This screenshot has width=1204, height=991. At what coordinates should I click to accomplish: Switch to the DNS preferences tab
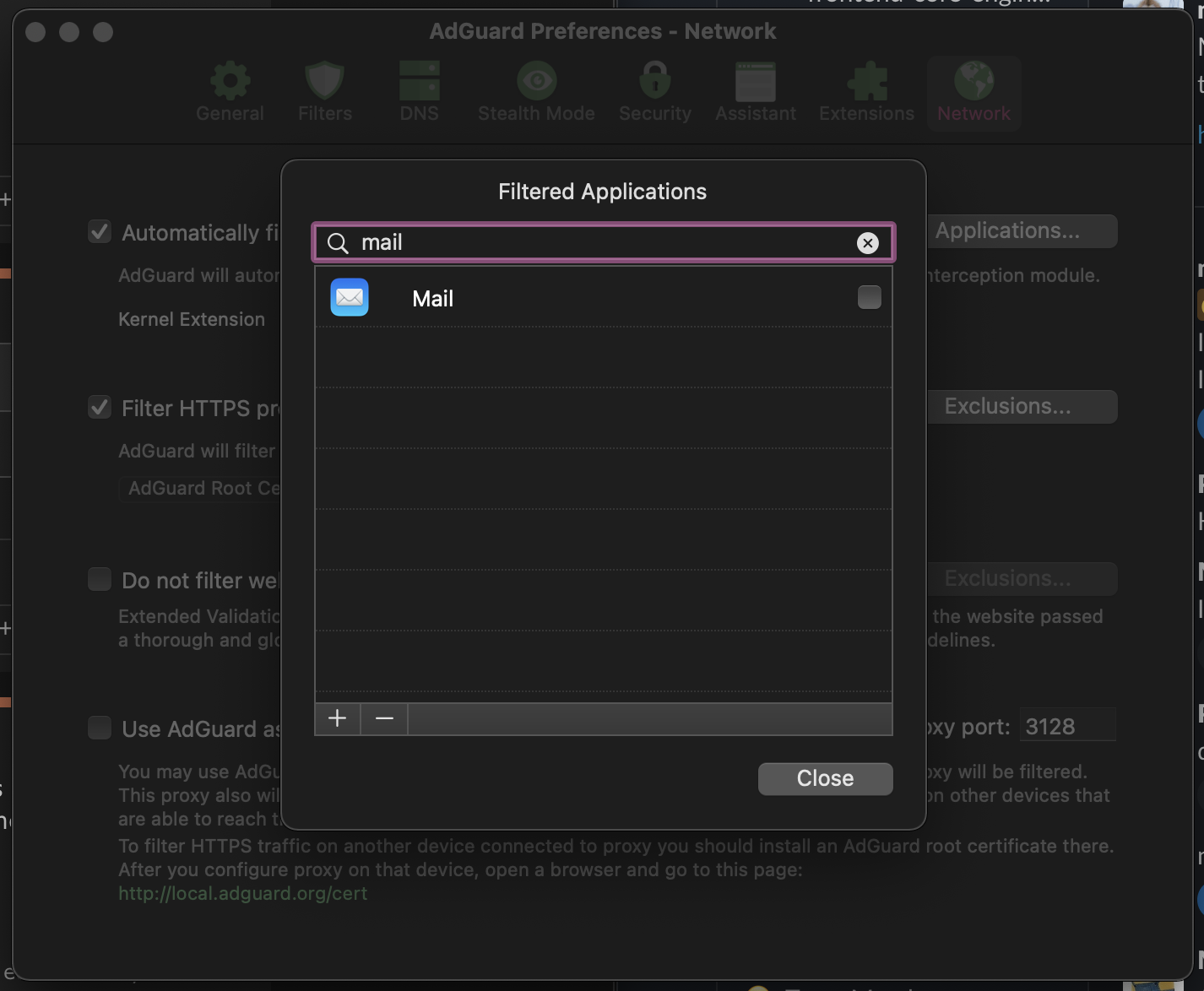pyautogui.click(x=420, y=92)
